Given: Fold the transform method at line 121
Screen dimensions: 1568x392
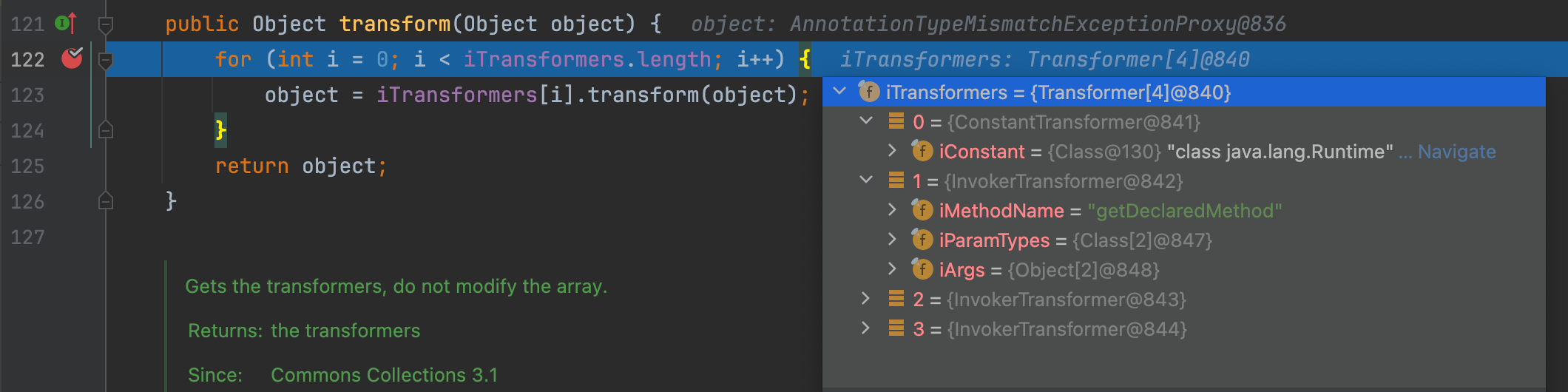Looking at the screenshot, I should pos(106,25).
